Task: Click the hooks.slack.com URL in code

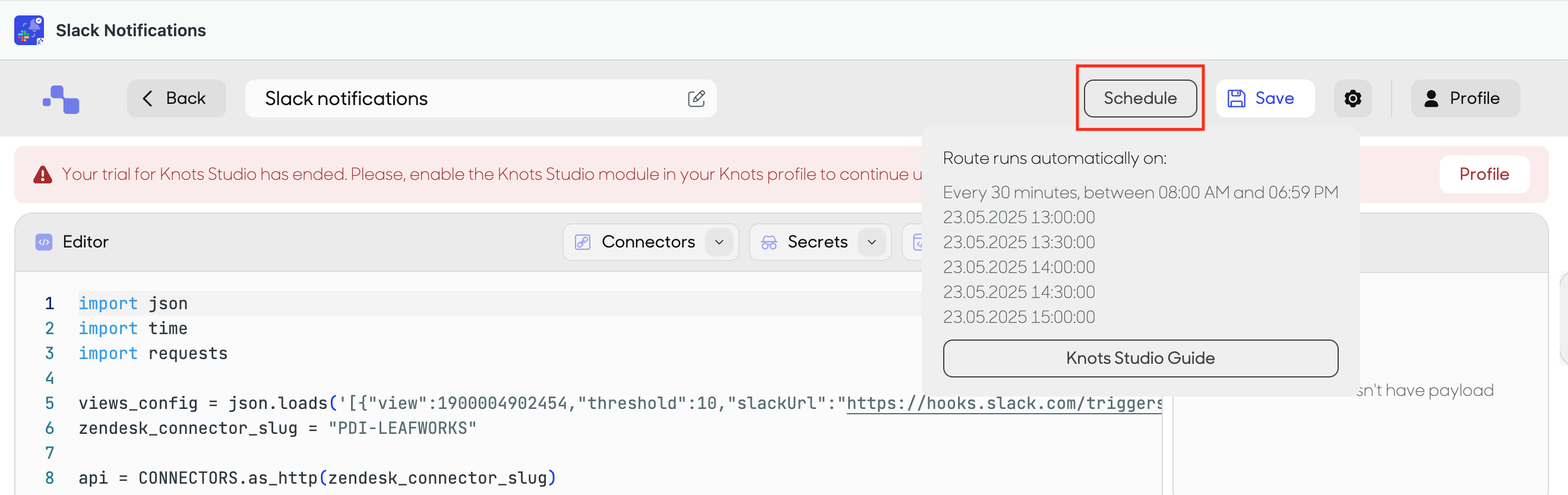Action: 1004,403
